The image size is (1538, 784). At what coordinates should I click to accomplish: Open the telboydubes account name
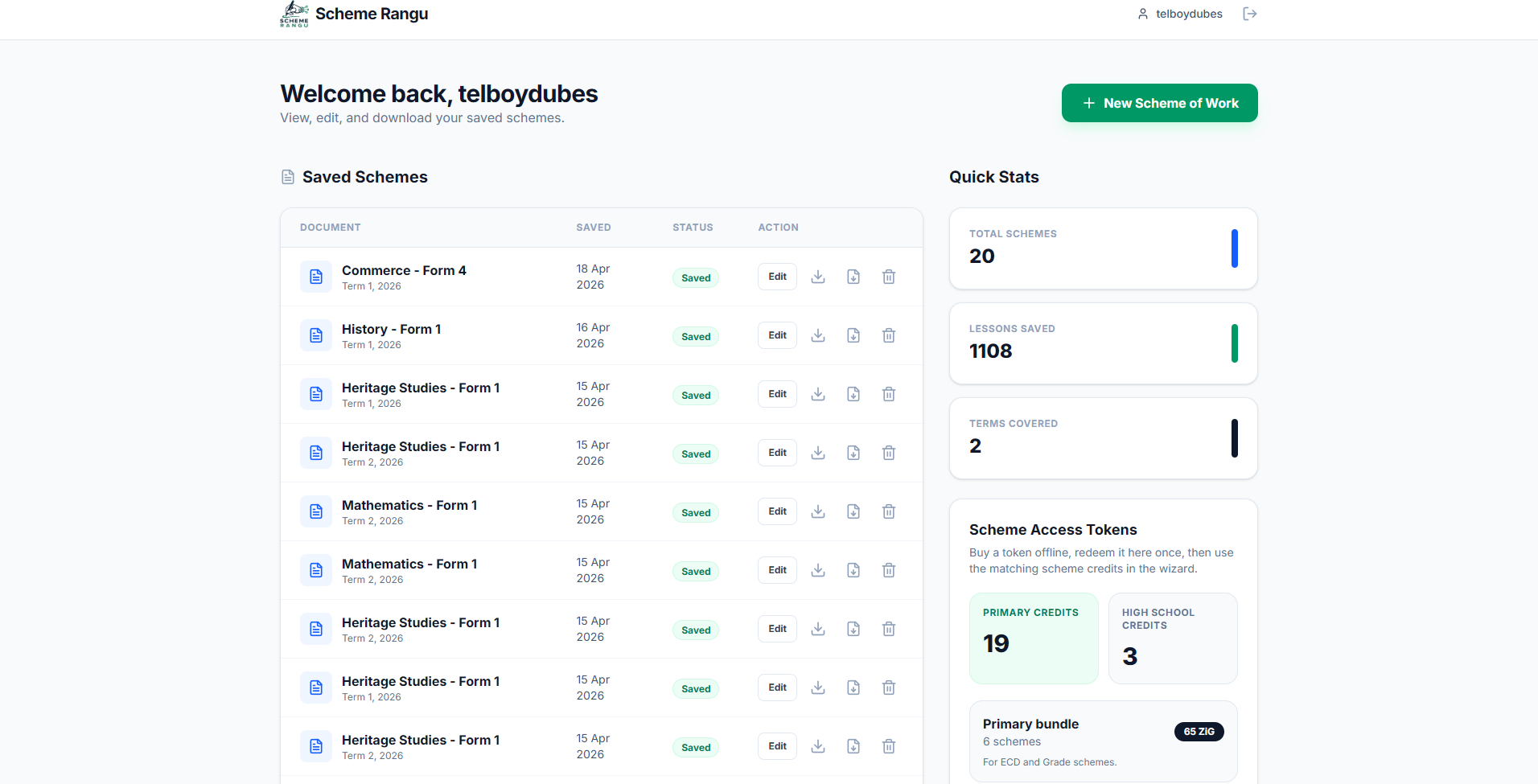pos(1189,14)
